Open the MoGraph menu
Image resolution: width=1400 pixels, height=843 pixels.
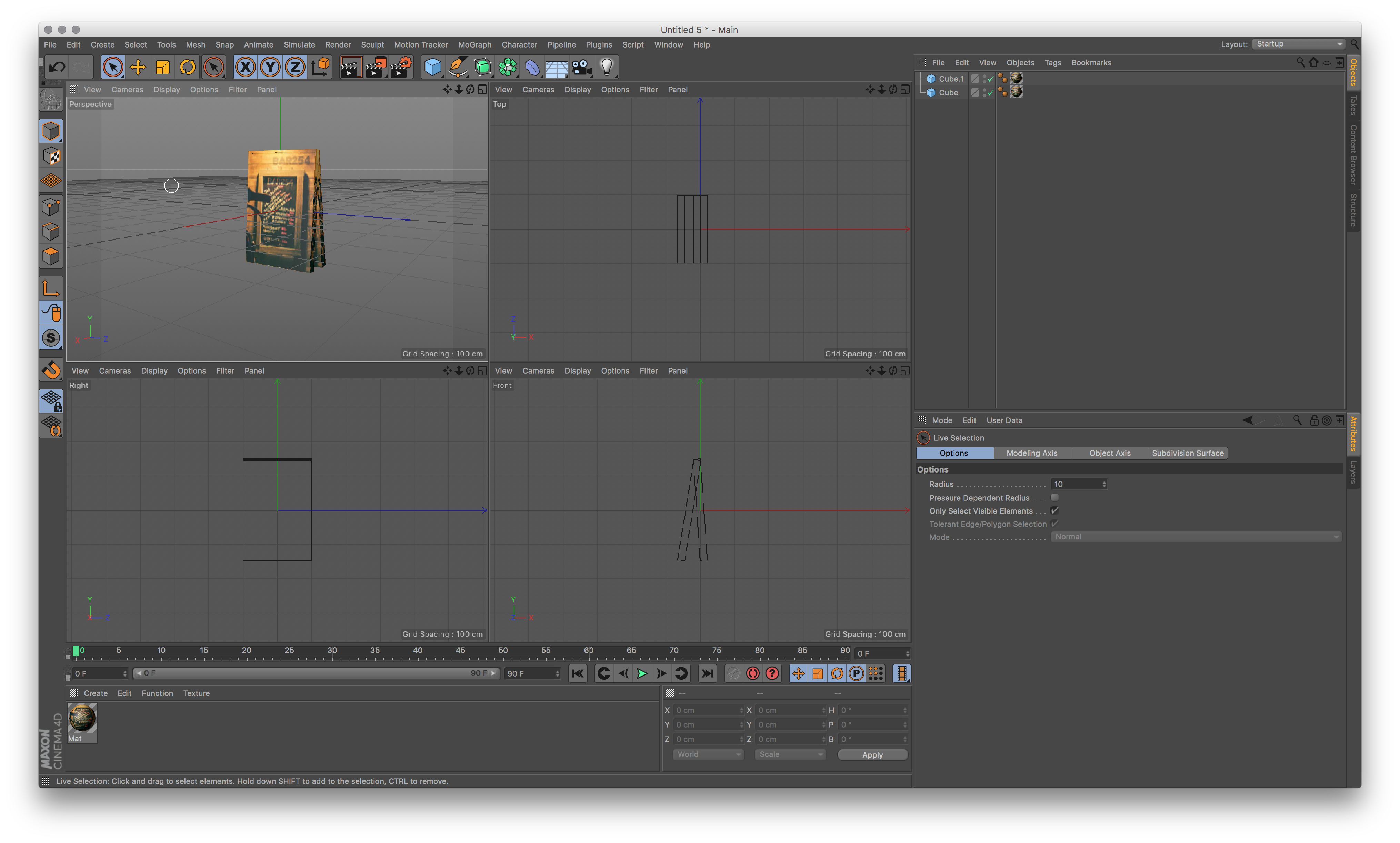[x=474, y=44]
